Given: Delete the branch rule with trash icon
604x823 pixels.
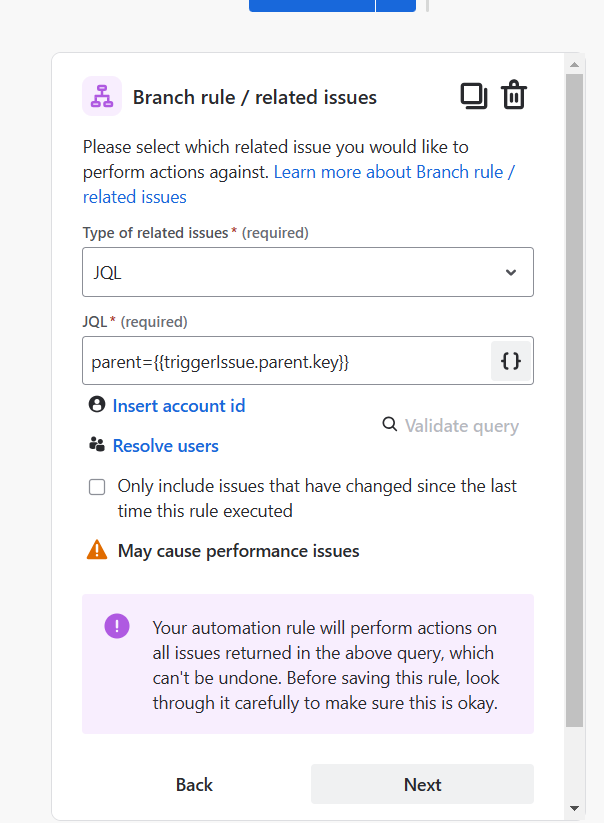Looking at the screenshot, I should (x=514, y=95).
